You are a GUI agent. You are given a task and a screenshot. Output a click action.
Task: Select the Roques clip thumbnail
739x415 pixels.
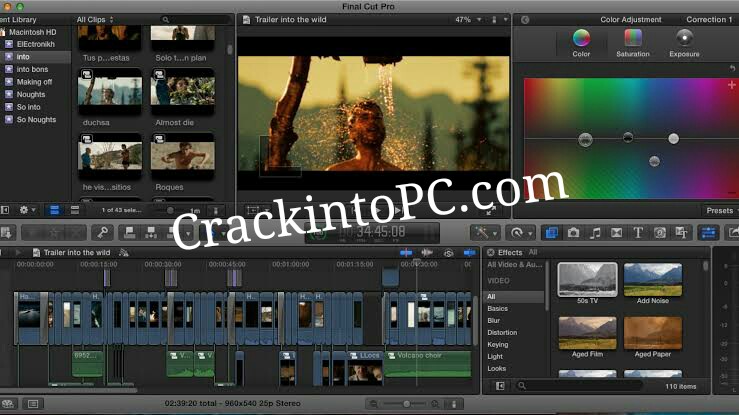click(183, 156)
